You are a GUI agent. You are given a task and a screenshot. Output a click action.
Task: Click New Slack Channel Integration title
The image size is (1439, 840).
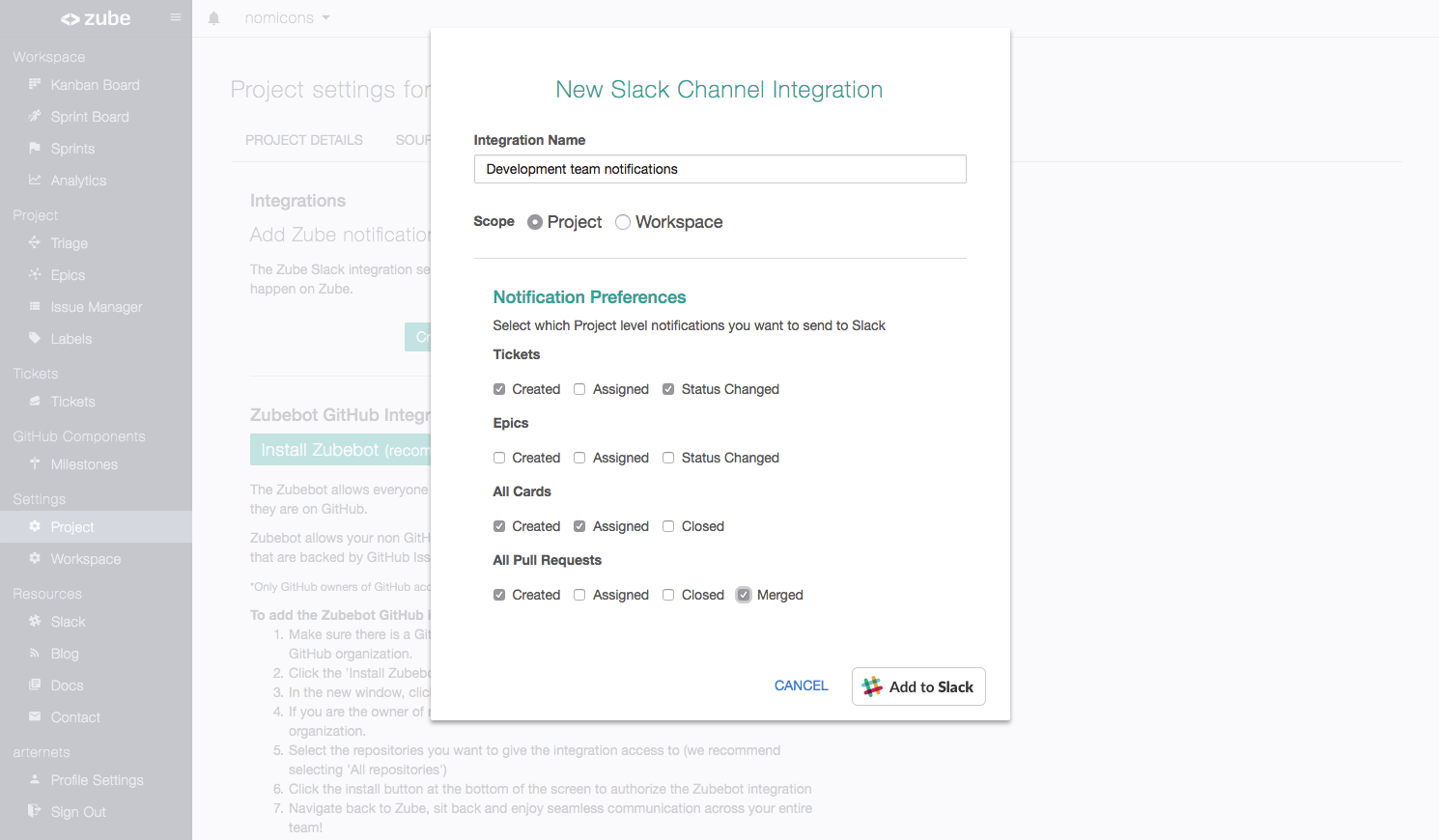(x=719, y=90)
